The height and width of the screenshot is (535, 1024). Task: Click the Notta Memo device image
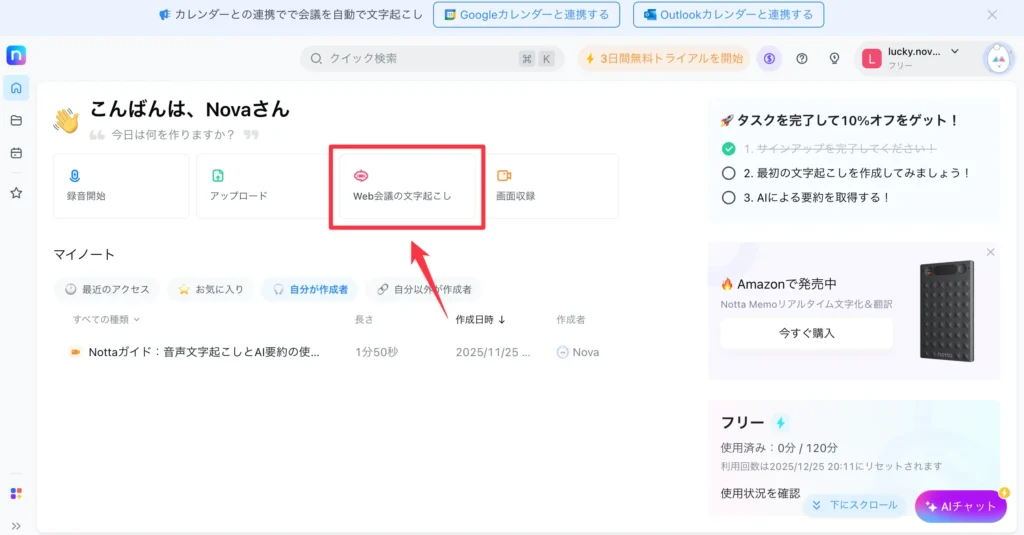pyautogui.click(x=947, y=311)
